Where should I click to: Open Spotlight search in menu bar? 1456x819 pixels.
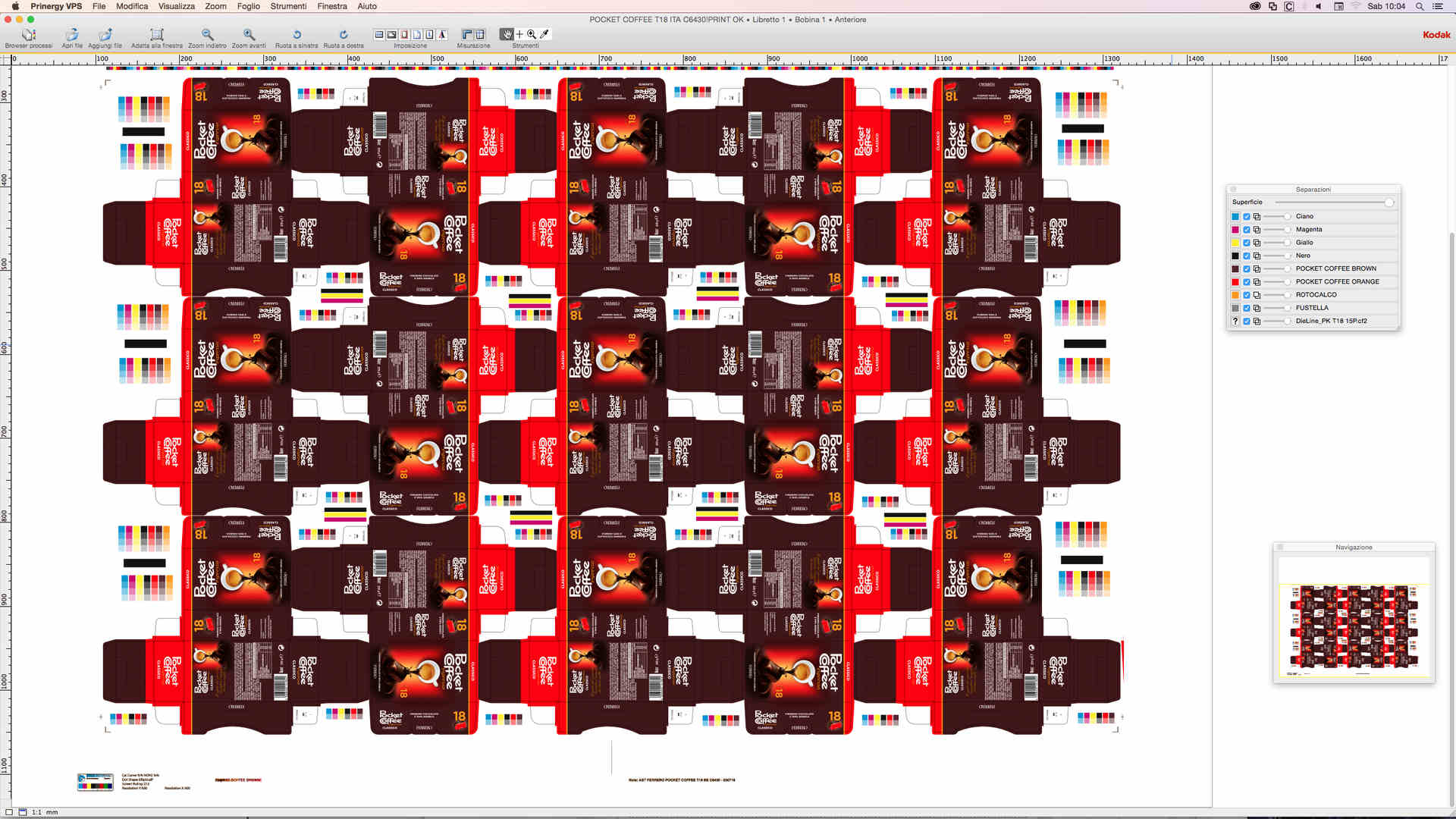click(1419, 6)
